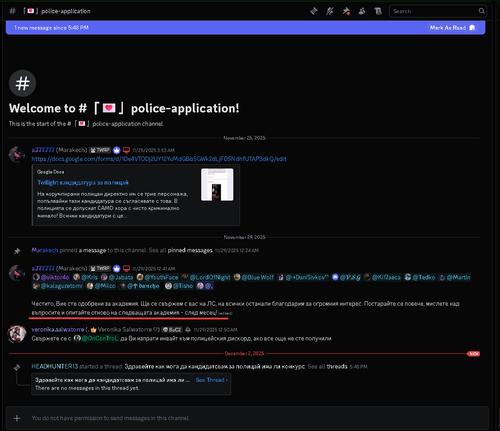Click 'a message' link in the pinned notice
Image resolution: width=500 pixels, height=431 pixels.
(x=92, y=250)
